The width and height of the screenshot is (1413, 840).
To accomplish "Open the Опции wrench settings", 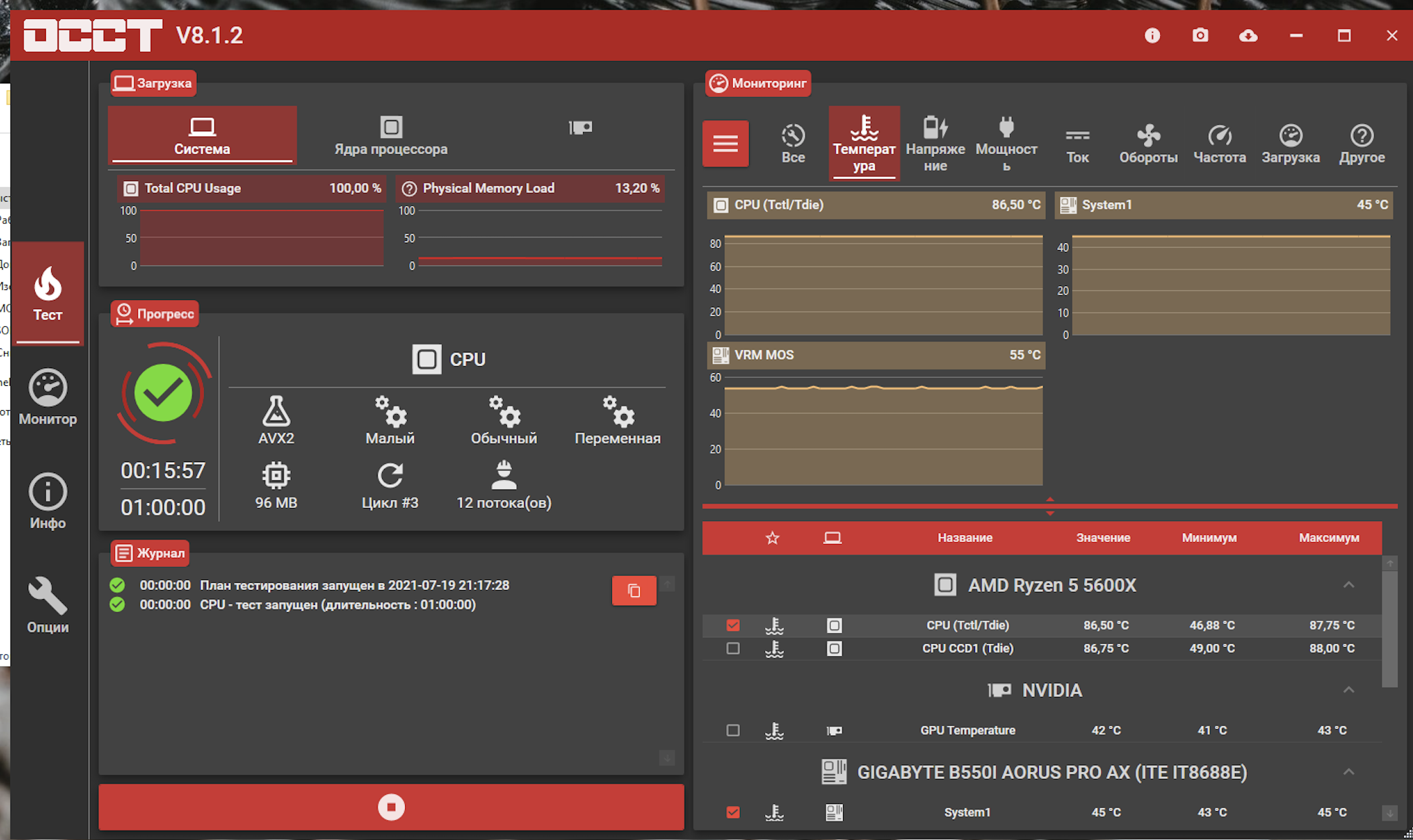I will [x=48, y=605].
